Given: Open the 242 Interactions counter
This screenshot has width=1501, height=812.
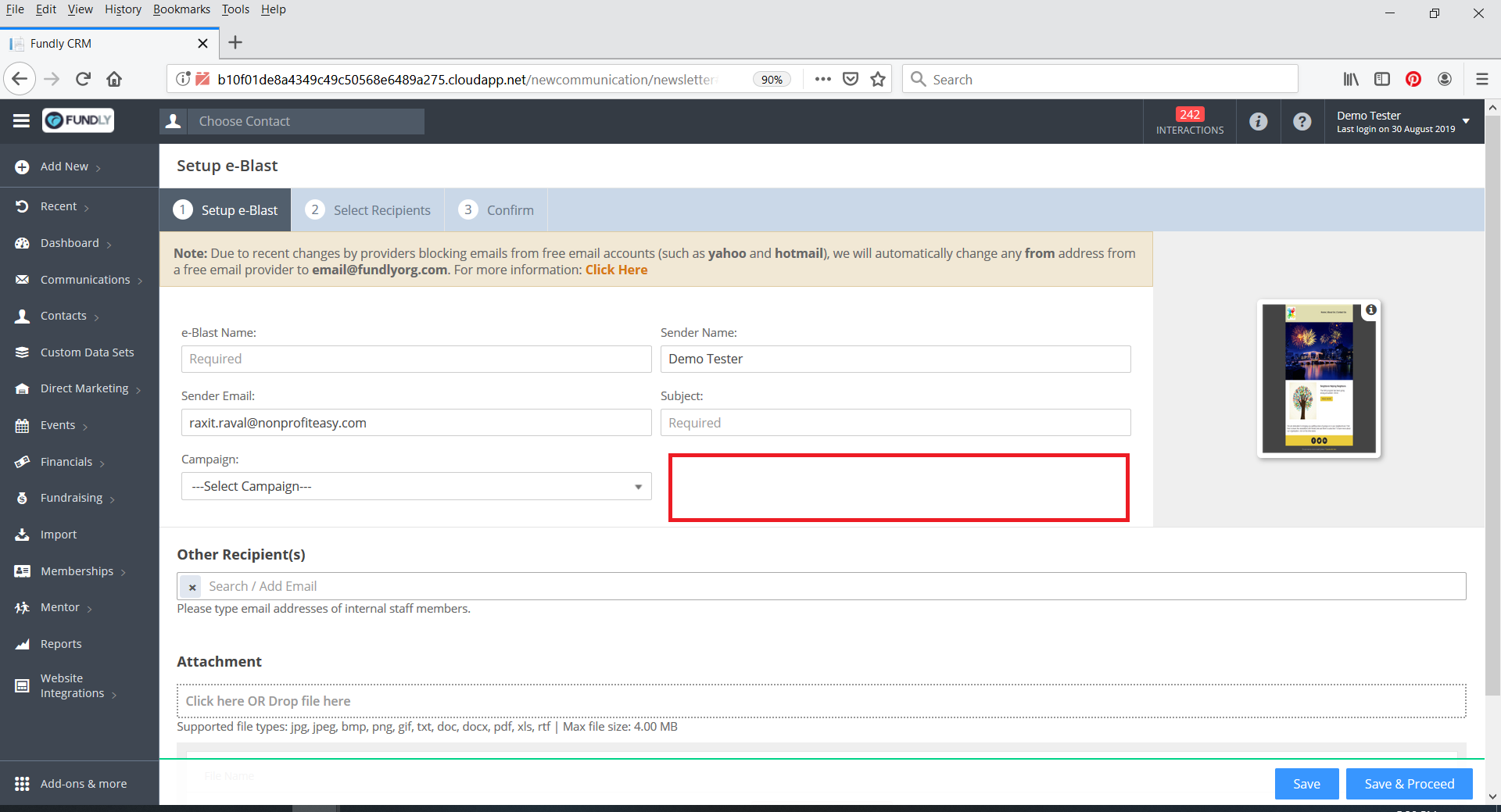Looking at the screenshot, I should (1189, 121).
